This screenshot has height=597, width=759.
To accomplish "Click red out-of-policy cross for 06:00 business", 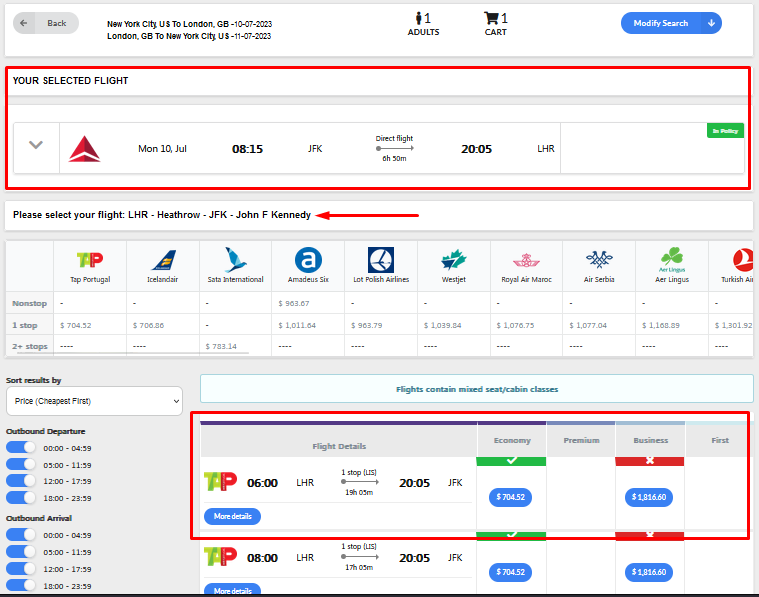I will 650,461.
